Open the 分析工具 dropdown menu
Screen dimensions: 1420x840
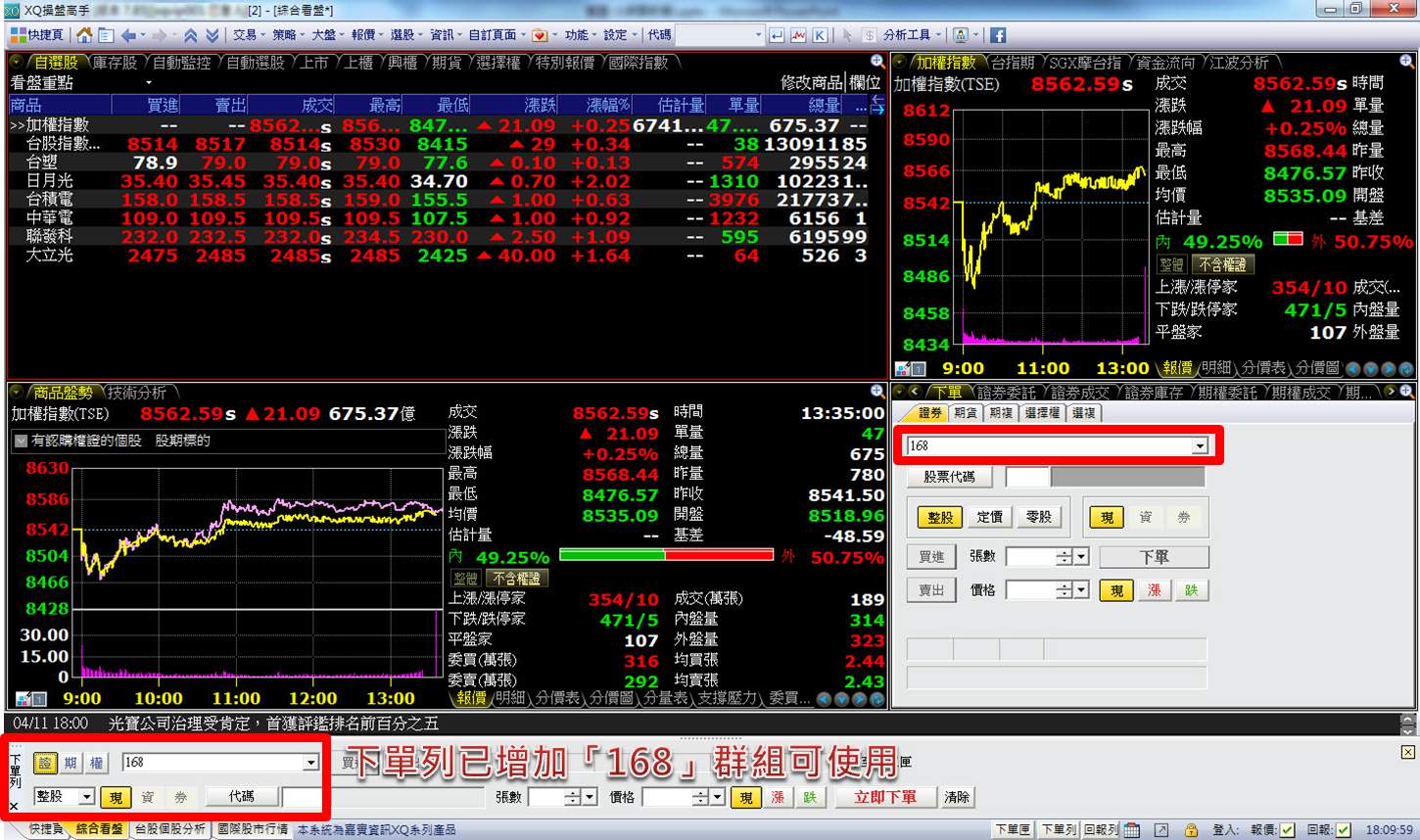pyautogui.click(x=912, y=35)
